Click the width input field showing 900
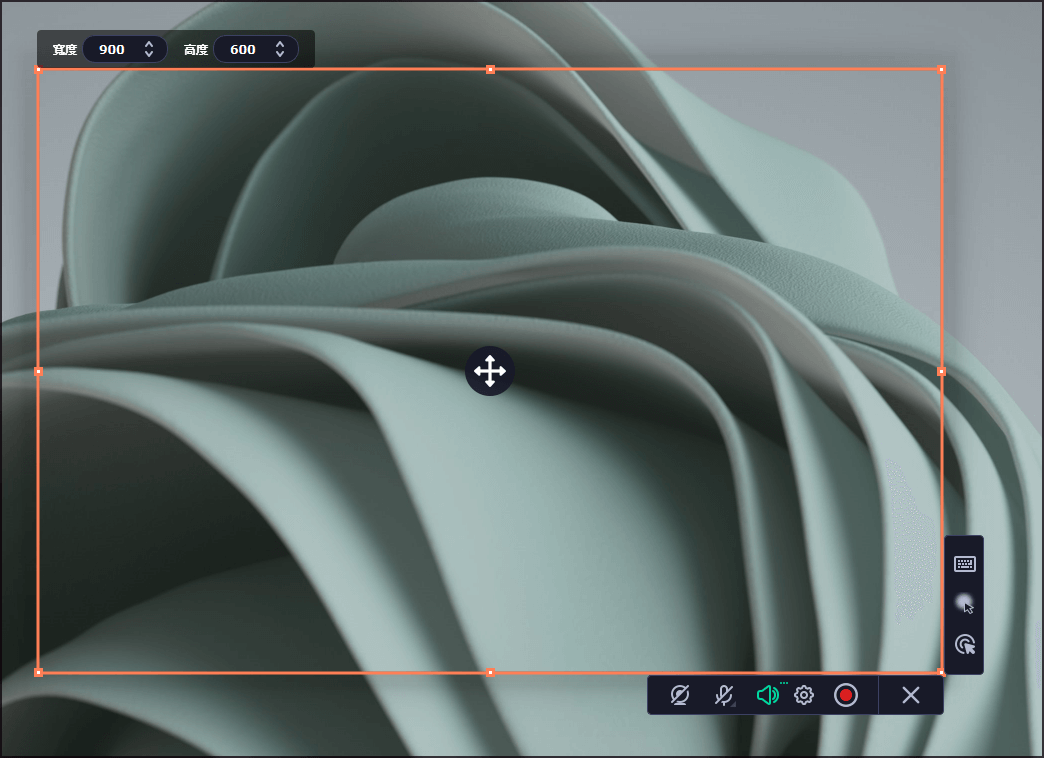Viewport: 1044px width, 758px height. pyautogui.click(x=113, y=49)
